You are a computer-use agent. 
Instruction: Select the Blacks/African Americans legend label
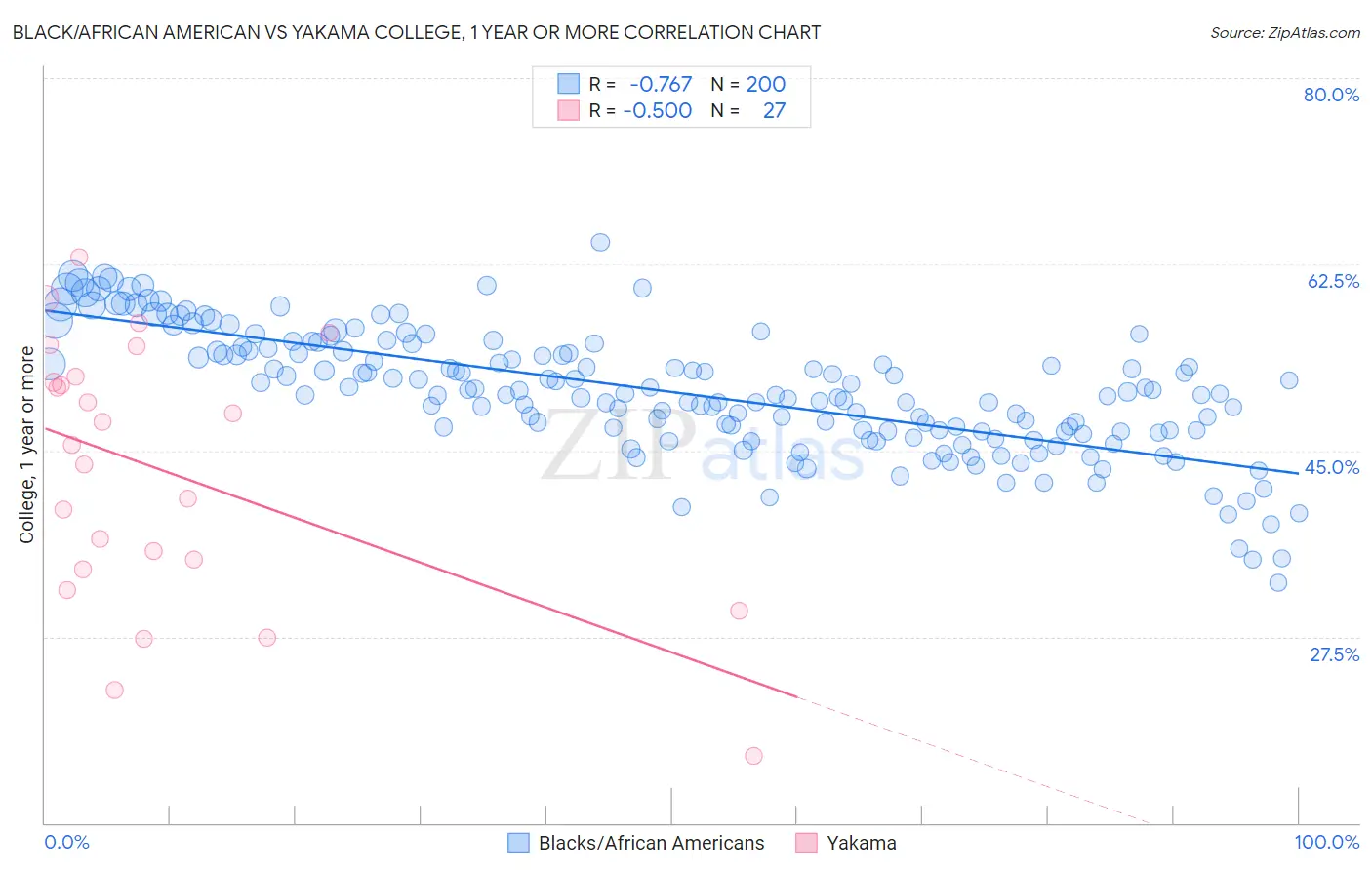[x=652, y=843]
